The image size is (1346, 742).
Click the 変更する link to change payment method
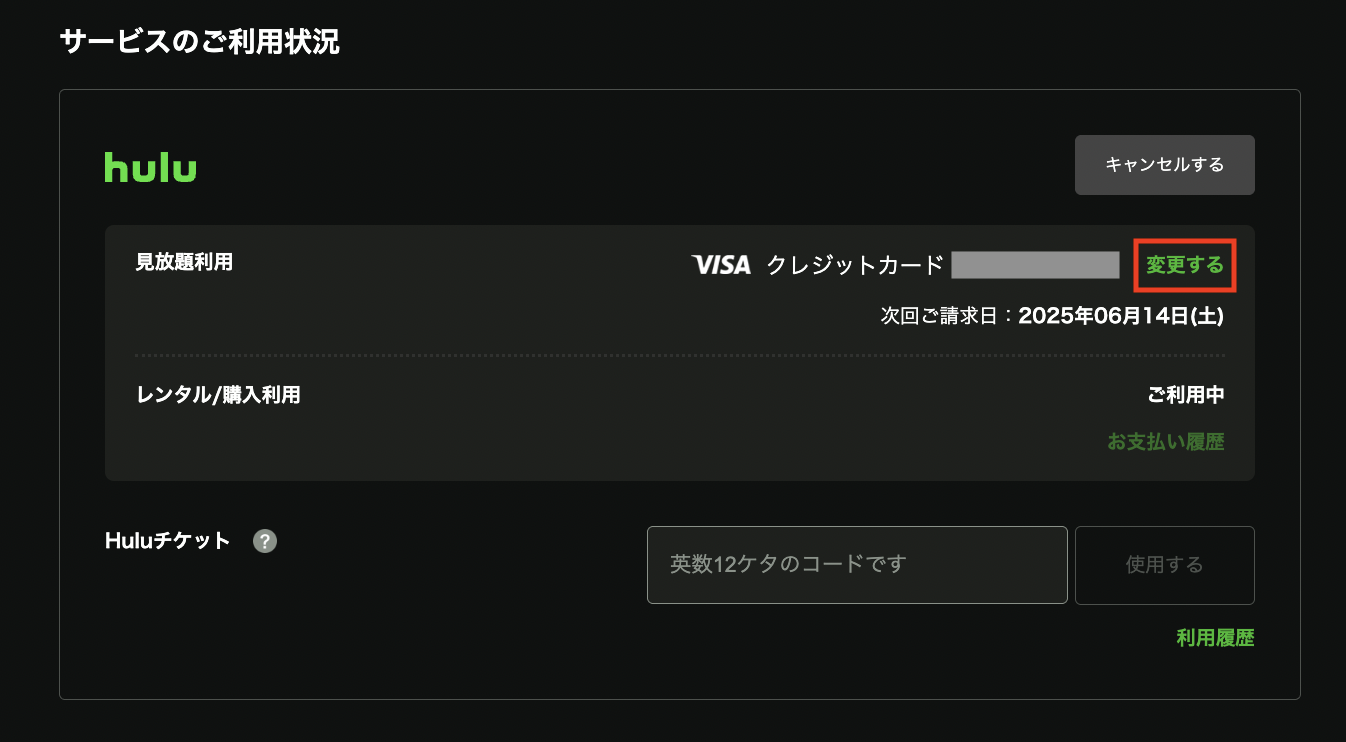pos(1184,265)
